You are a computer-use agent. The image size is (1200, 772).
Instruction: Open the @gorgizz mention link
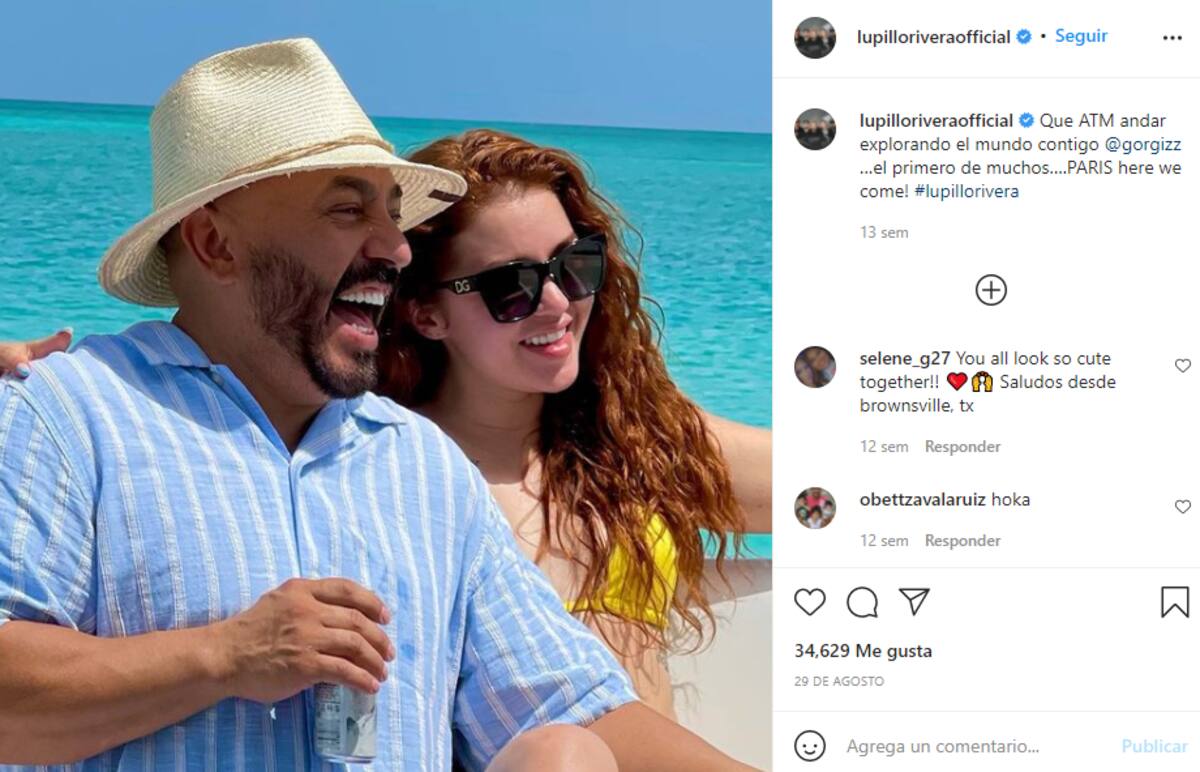1142,144
